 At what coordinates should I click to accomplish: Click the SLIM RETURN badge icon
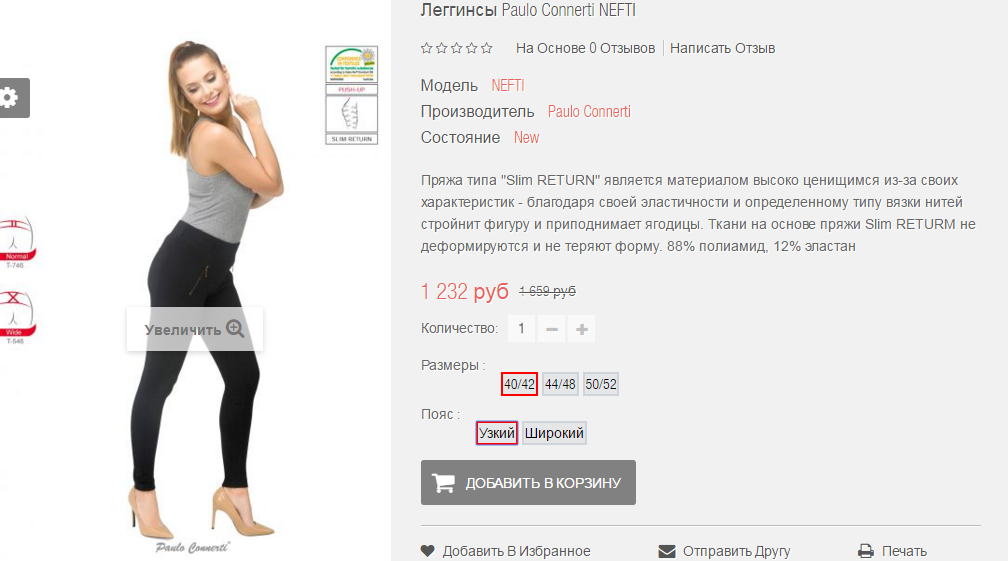[352, 120]
